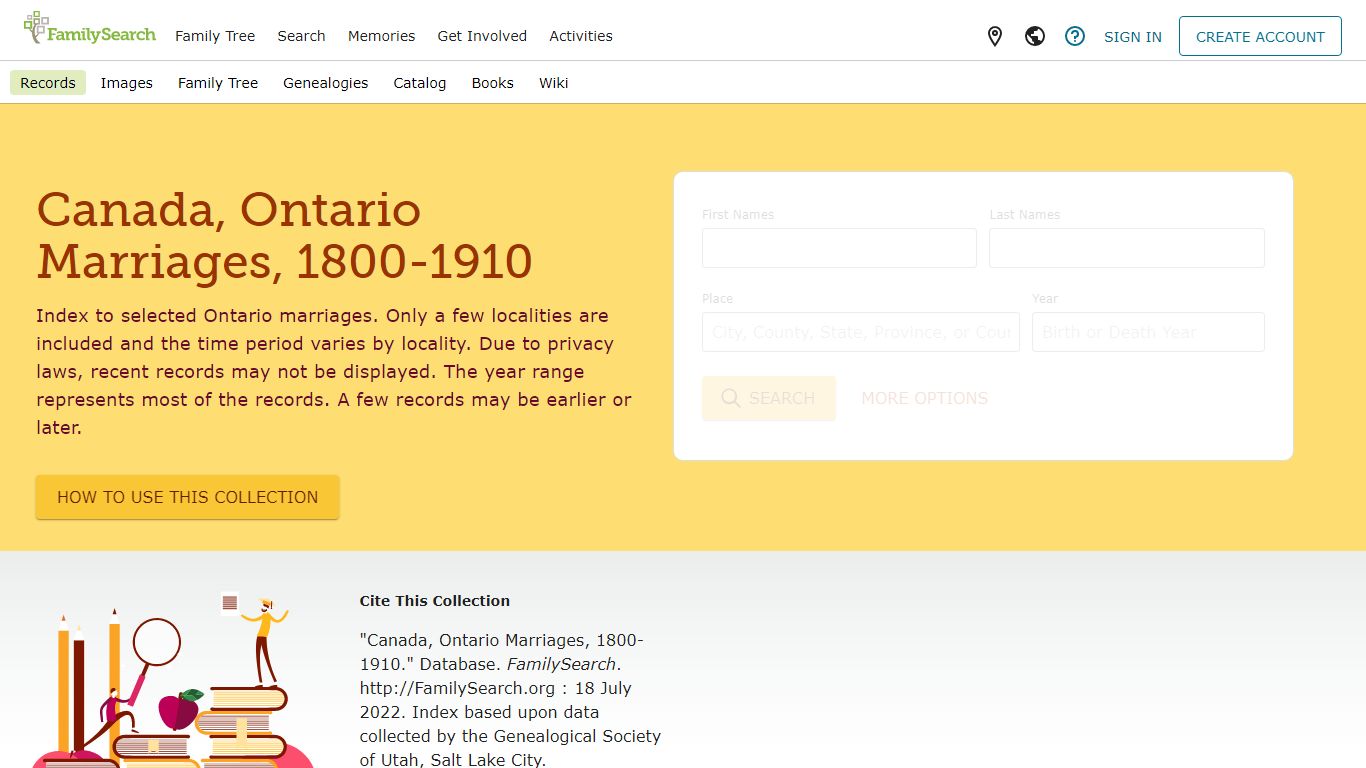Select the Records tab
Image resolution: width=1366 pixels, height=768 pixels.
pos(48,83)
